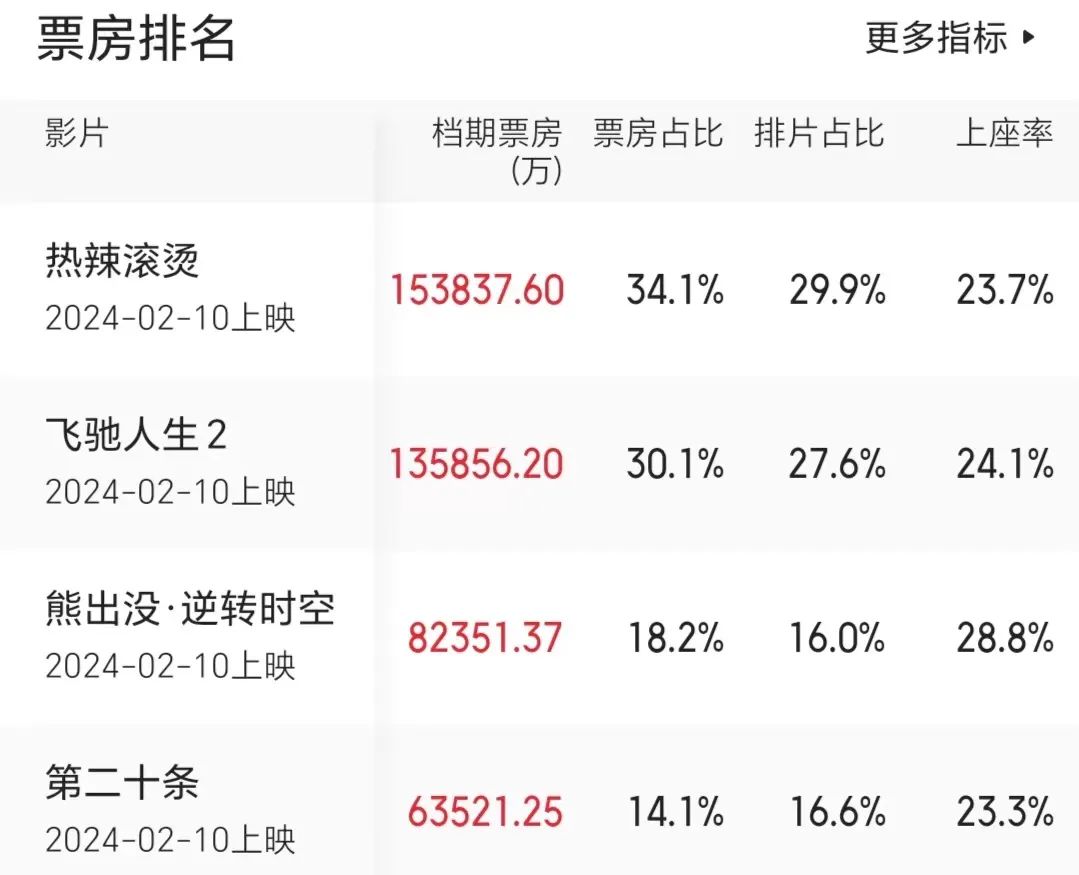Sort by 上座率 column header
The image size is (1079, 875).
coord(1004,134)
